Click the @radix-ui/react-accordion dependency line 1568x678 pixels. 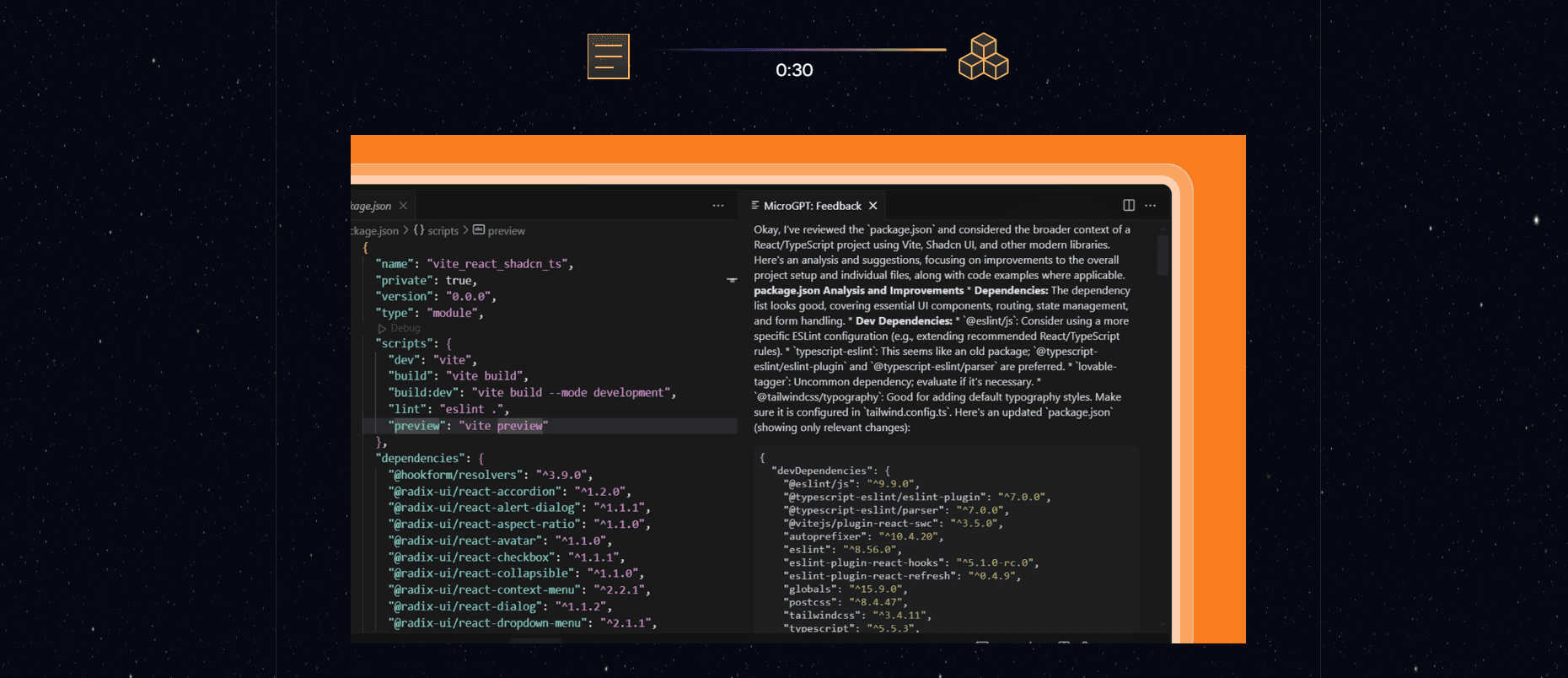[x=509, y=492]
